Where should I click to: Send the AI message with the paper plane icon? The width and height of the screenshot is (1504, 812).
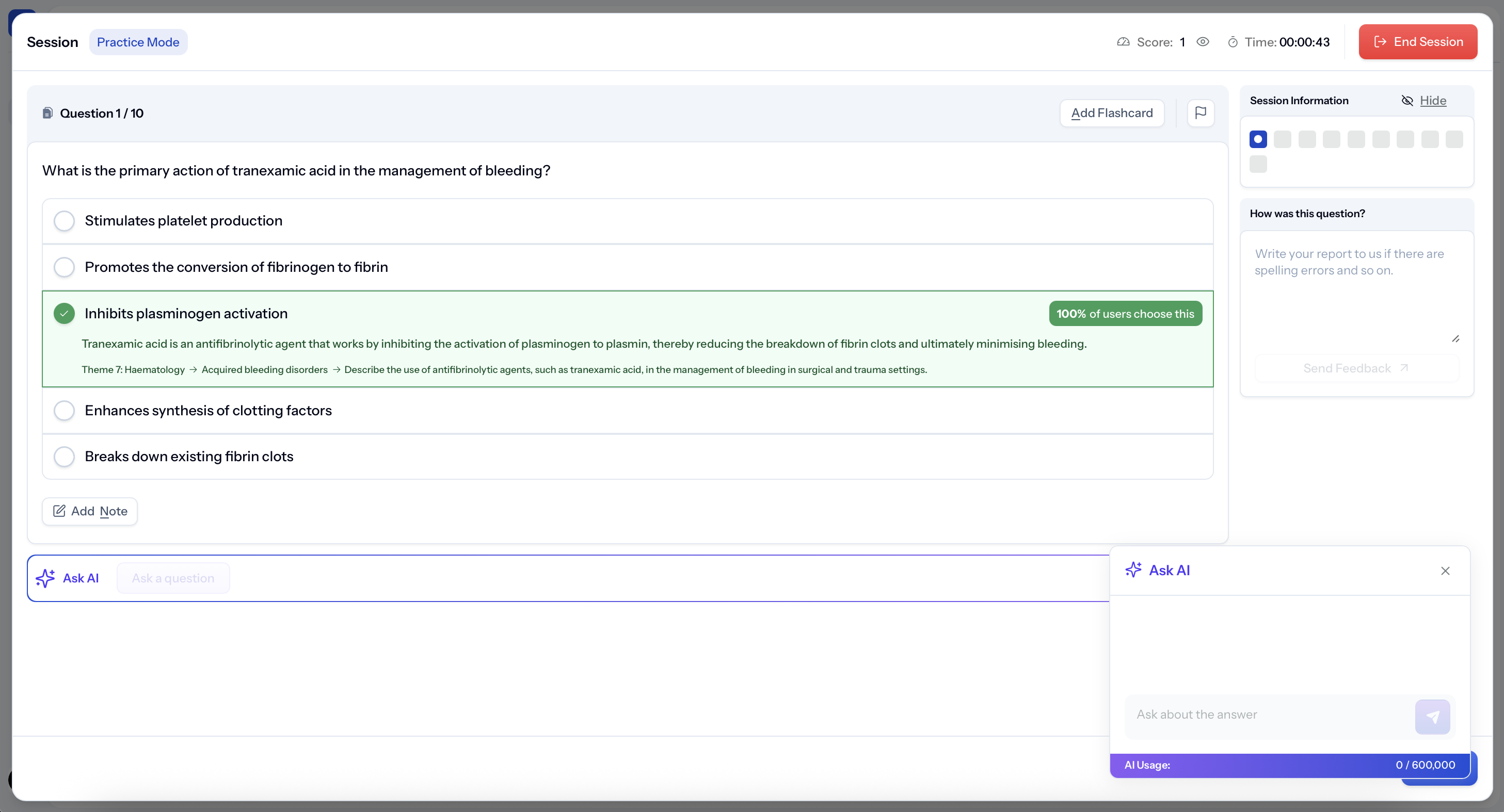pyautogui.click(x=1432, y=716)
